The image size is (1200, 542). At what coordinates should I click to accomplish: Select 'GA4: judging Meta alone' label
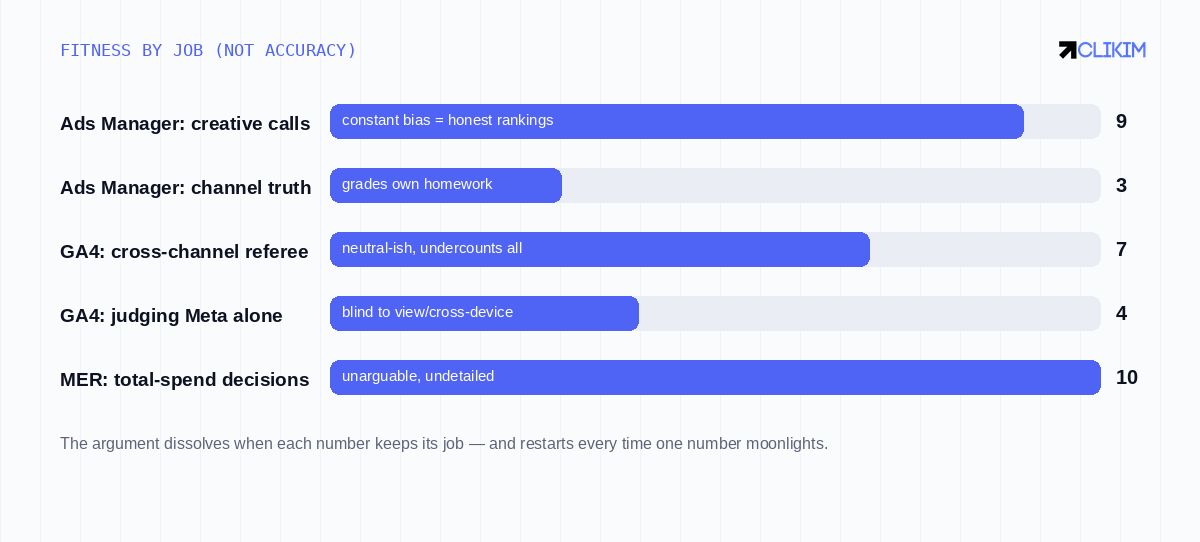171,316
